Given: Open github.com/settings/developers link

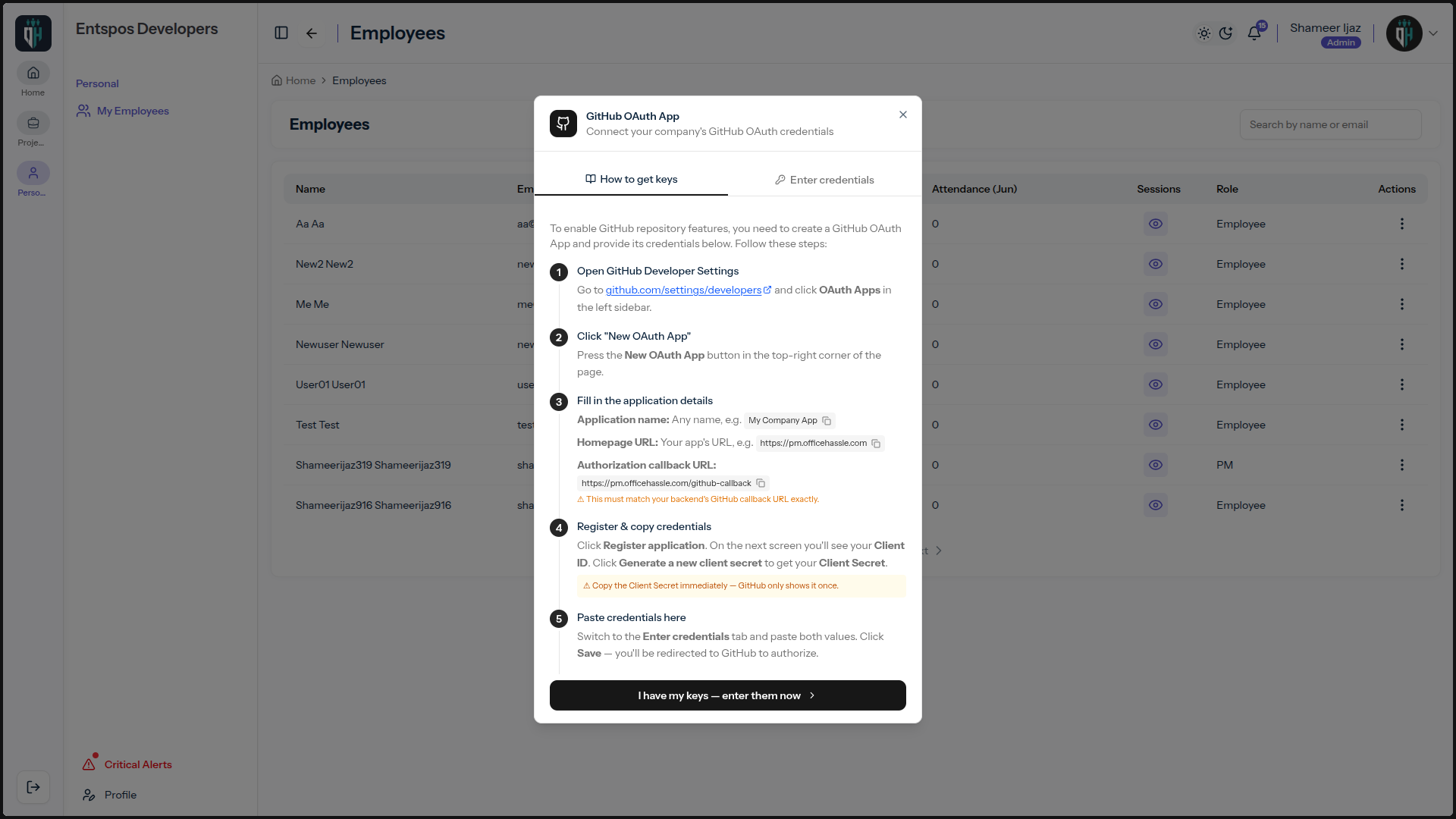Looking at the screenshot, I should pyautogui.click(x=689, y=290).
